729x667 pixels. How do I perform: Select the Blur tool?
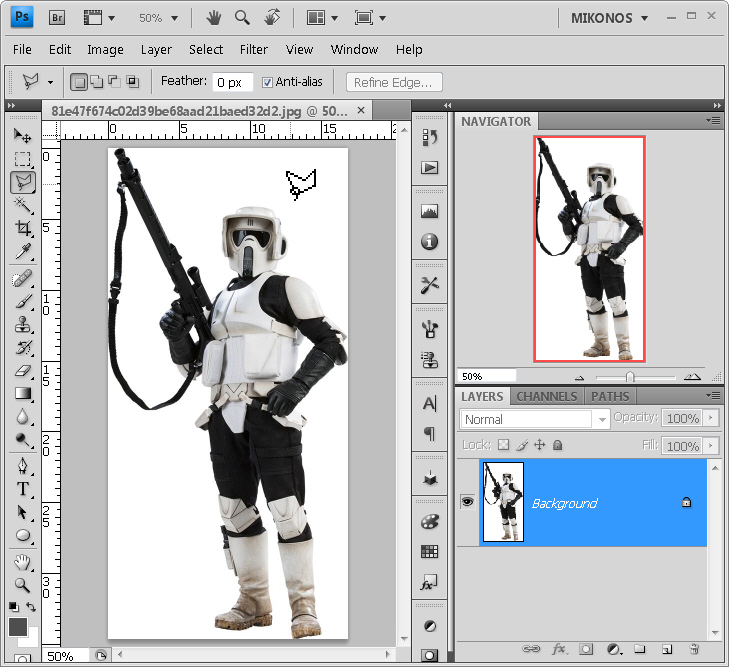22,416
